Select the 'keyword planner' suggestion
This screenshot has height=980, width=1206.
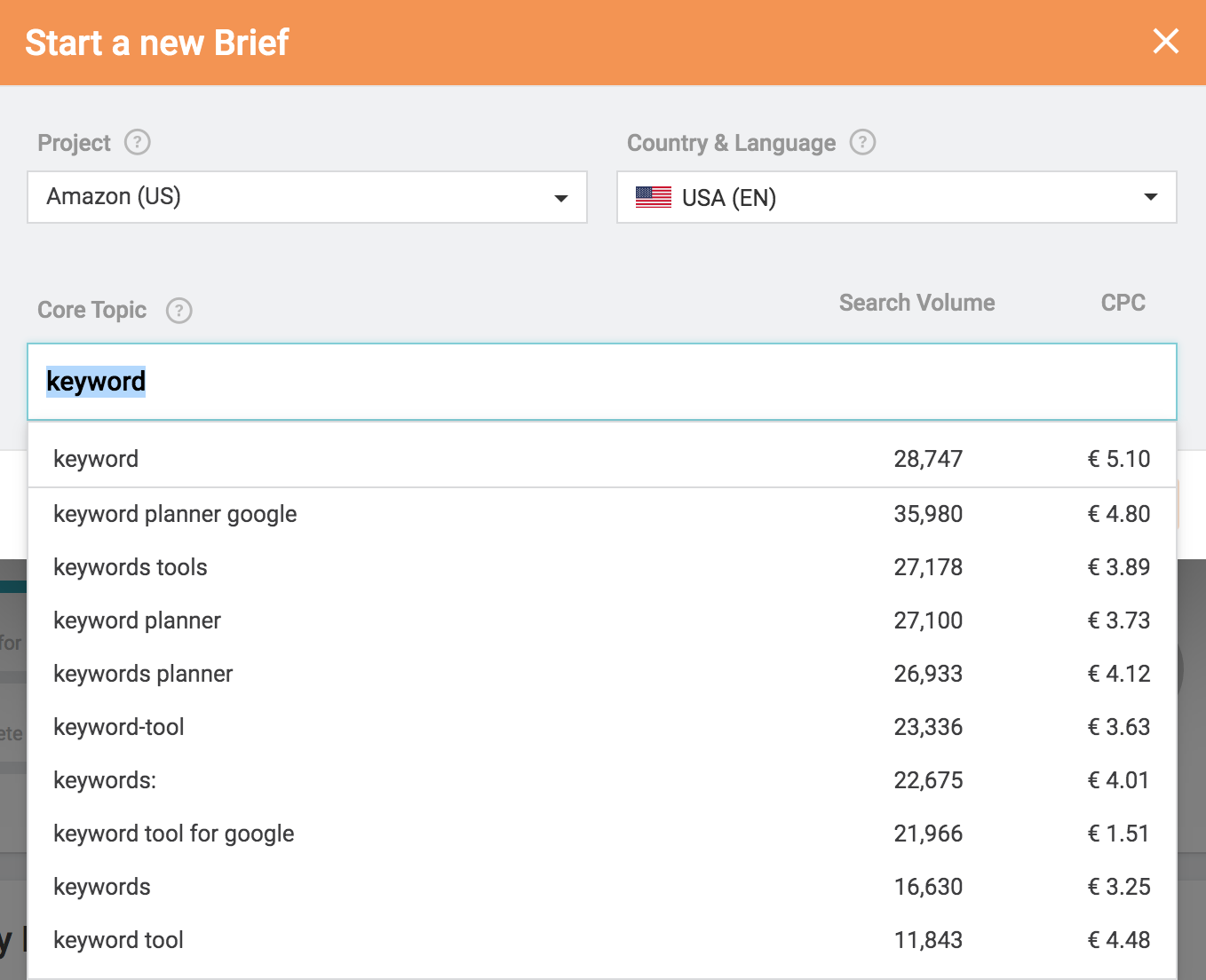tap(602, 620)
